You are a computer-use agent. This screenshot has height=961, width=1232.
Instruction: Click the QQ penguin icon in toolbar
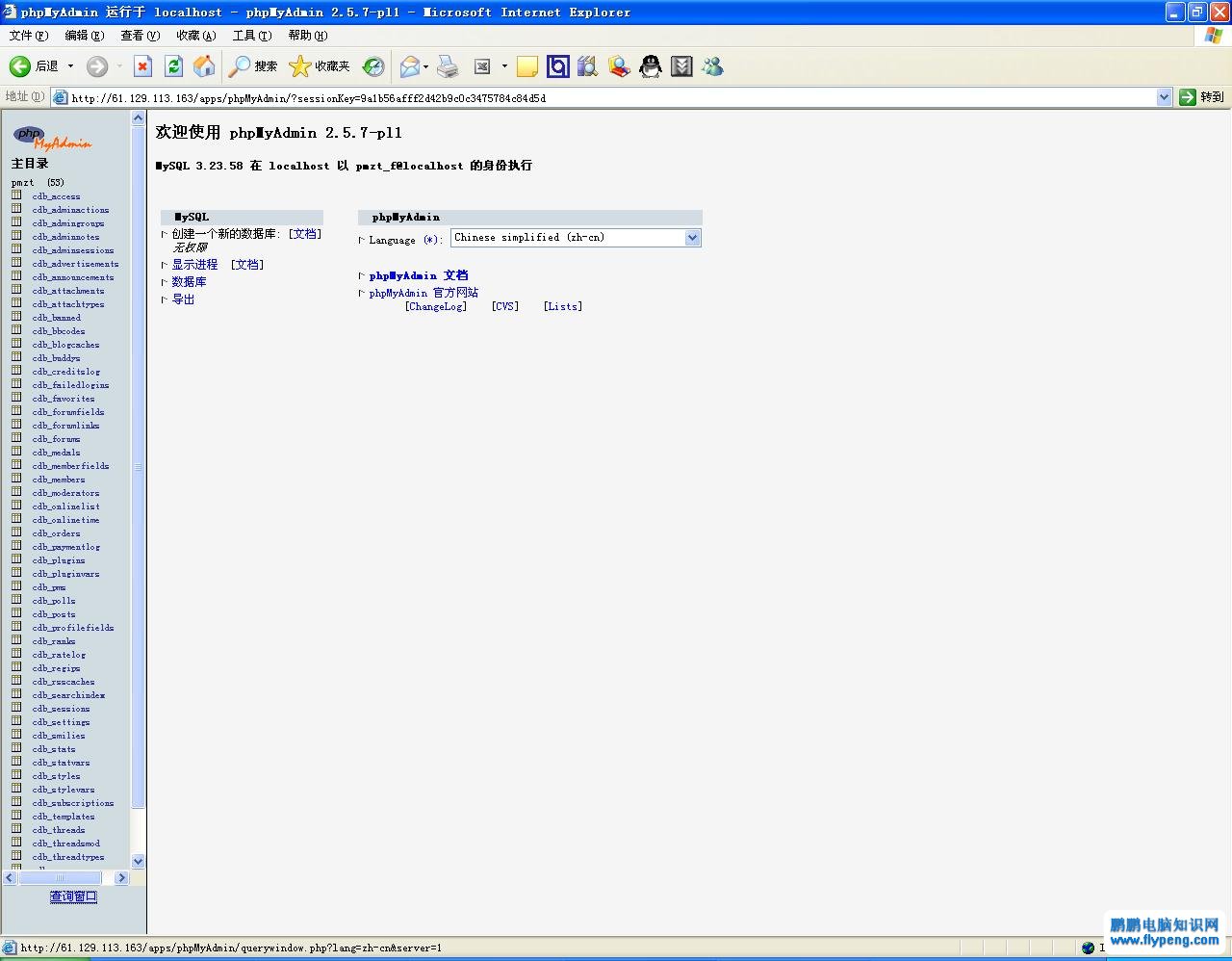[651, 66]
